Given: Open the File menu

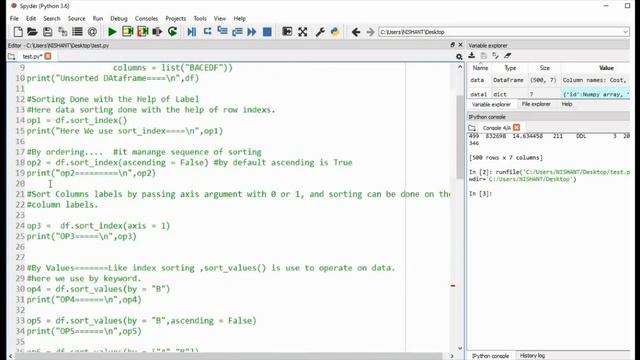Looking at the screenshot, I should coord(14,18).
